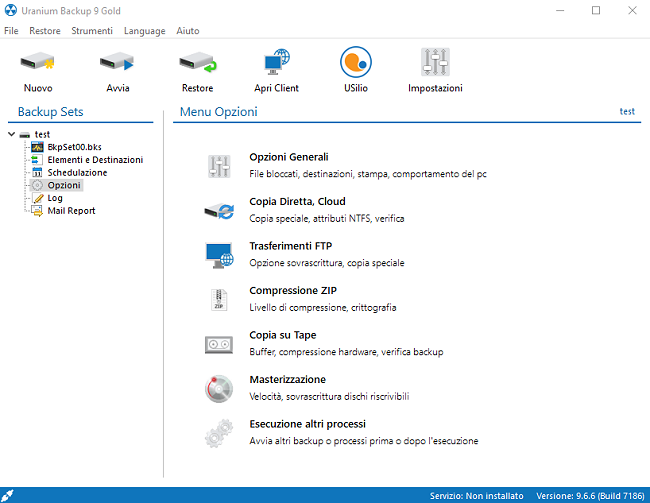The width and height of the screenshot is (650, 503).
Task: Collapse the test backup set tree node
Action: click(12, 134)
